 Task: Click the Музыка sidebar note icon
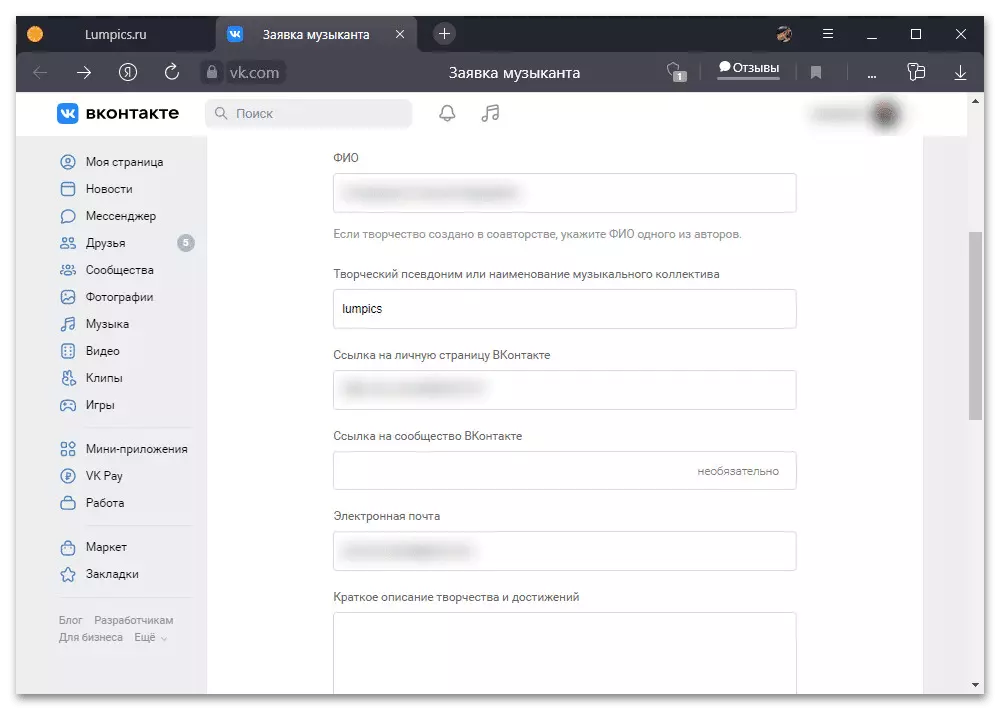pyautogui.click(x=68, y=324)
